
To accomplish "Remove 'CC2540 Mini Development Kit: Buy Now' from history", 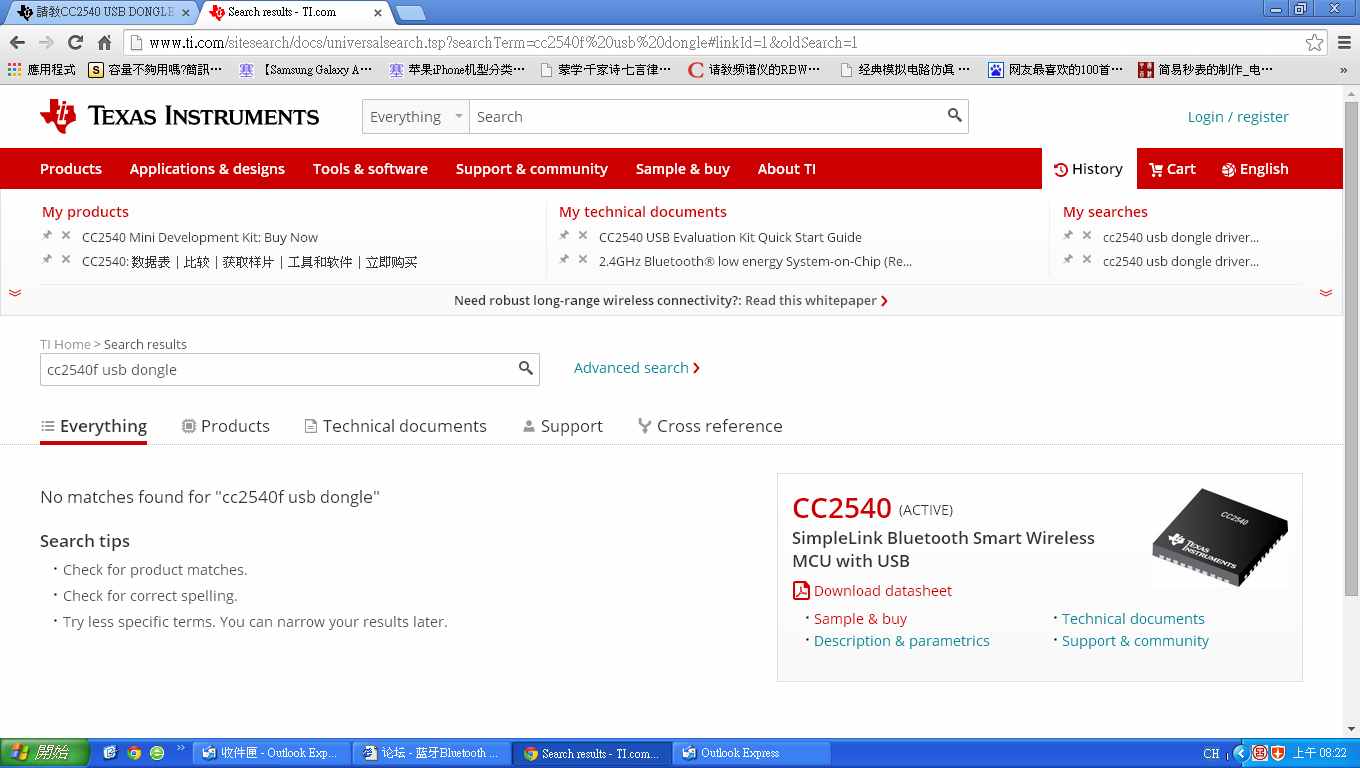I will coord(66,236).
